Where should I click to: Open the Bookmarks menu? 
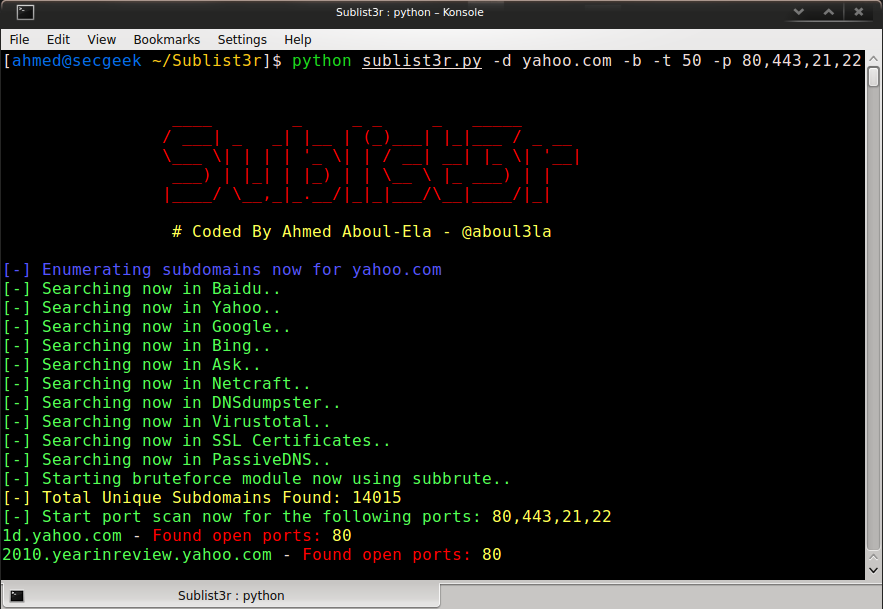click(166, 39)
